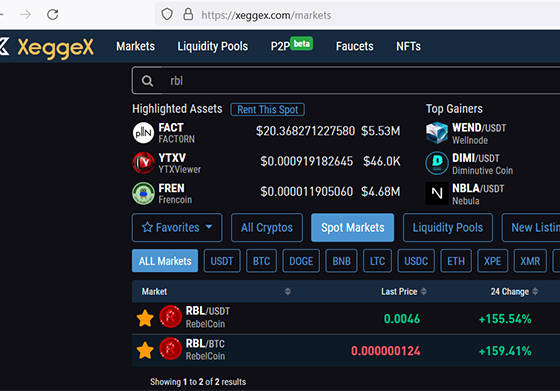Click the site padlock icon

[x=188, y=15]
